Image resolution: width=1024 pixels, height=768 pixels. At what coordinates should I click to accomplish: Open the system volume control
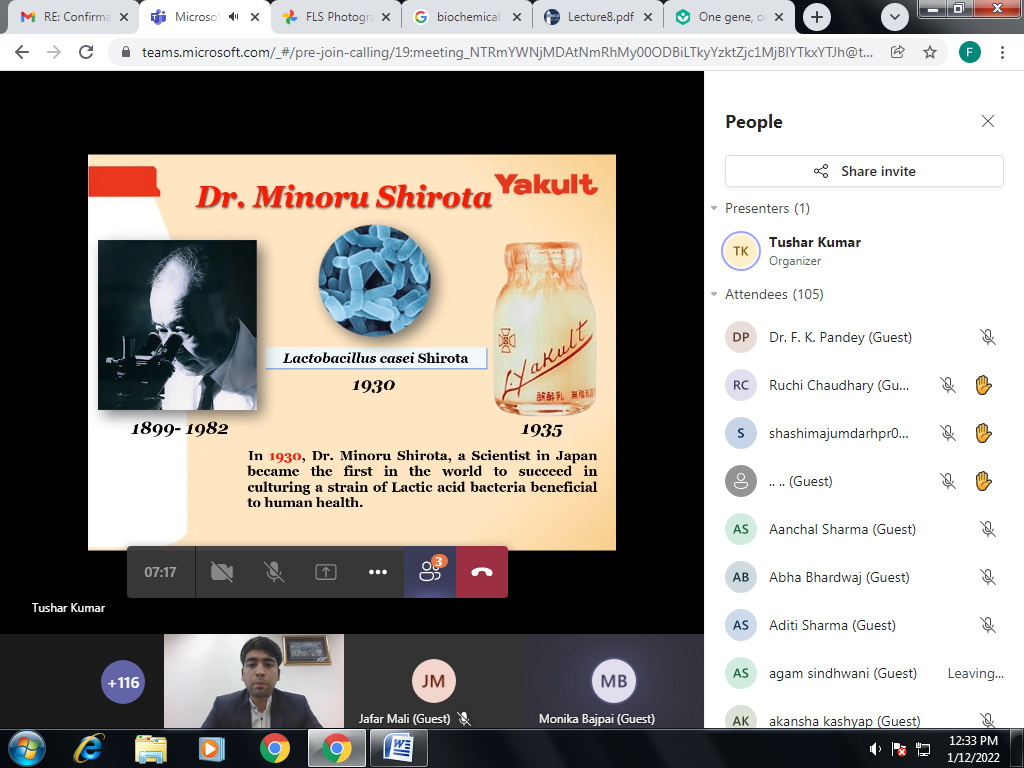(x=876, y=749)
